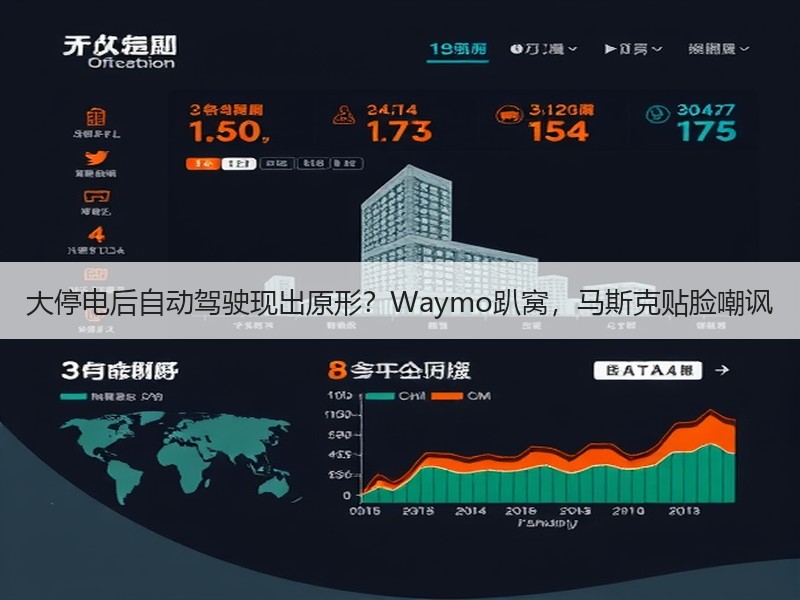The image size is (800, 600).
Task: Click the person icon beside 1.73
Action: coord(344,115)
